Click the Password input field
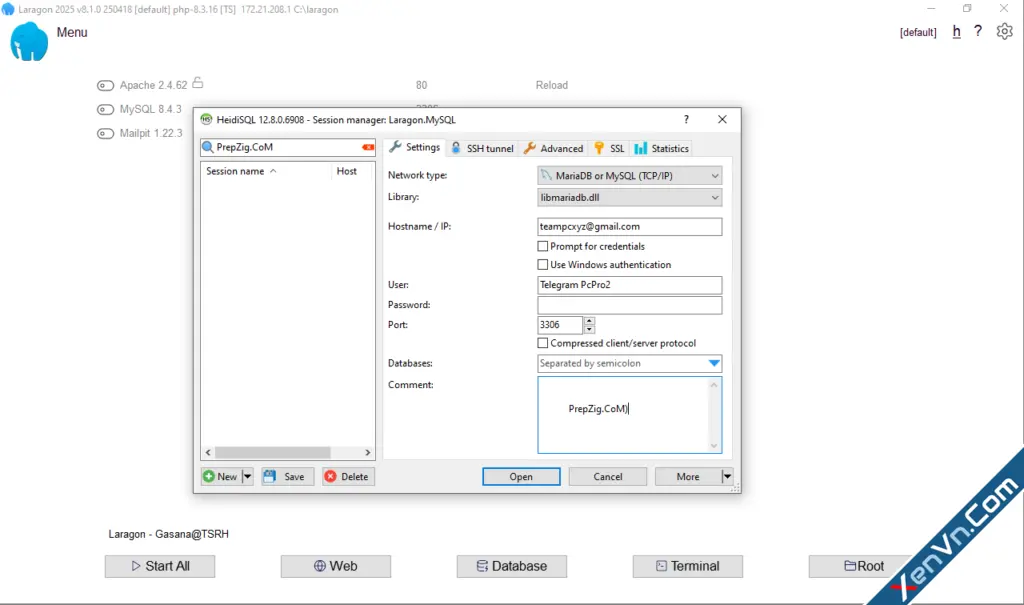This screenshot has width=1024, height=605. coord(630,305)
